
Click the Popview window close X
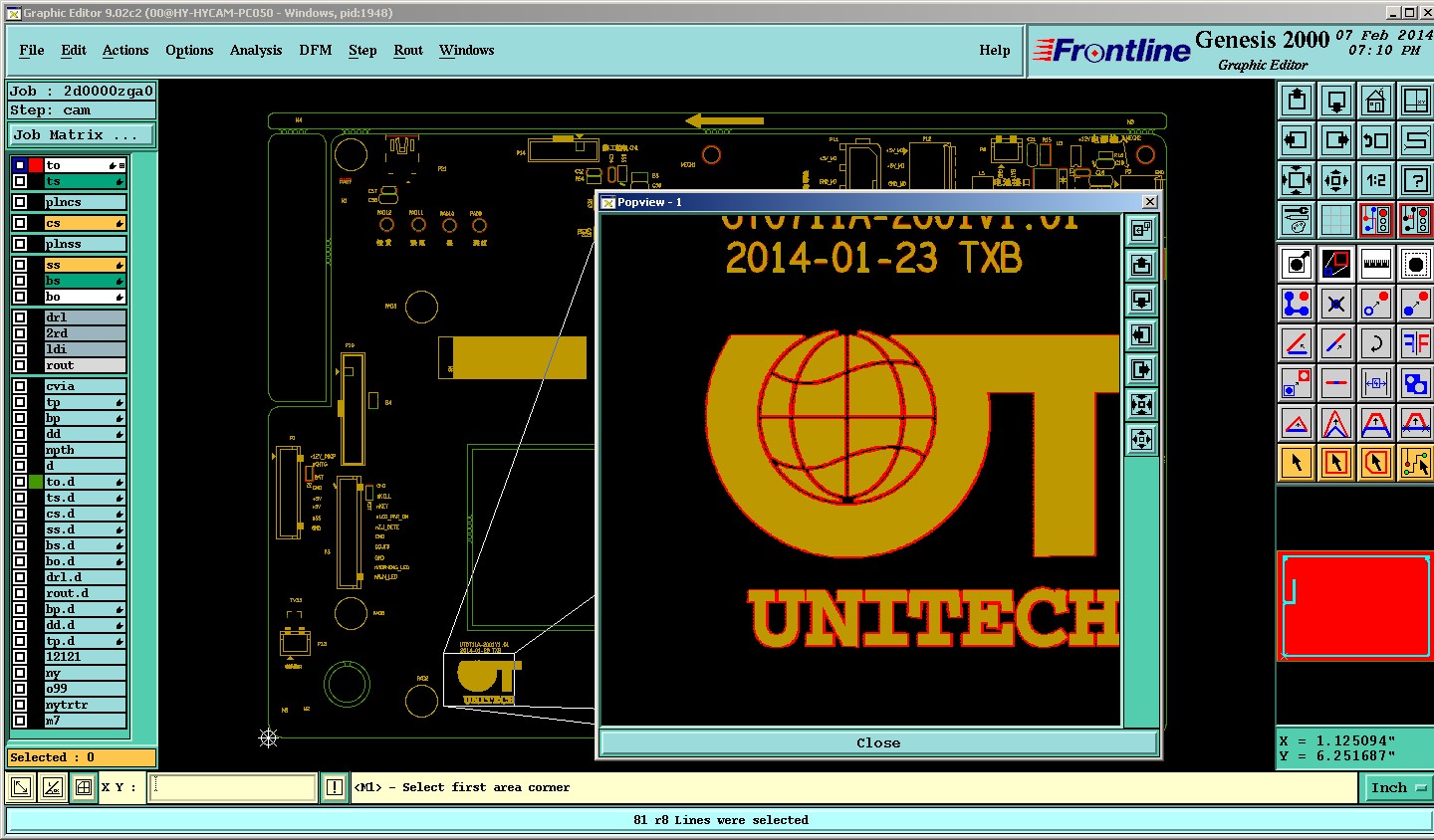pos(1149,202)
